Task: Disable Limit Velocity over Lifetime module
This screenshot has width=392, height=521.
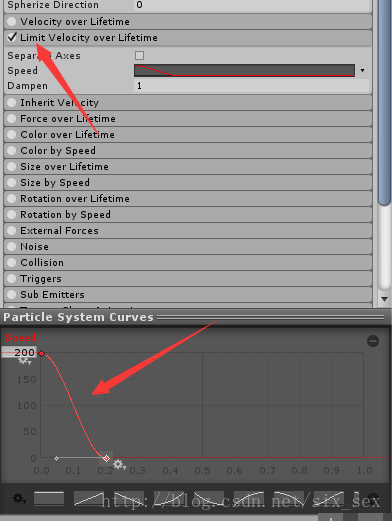Action: click(12, 37)
